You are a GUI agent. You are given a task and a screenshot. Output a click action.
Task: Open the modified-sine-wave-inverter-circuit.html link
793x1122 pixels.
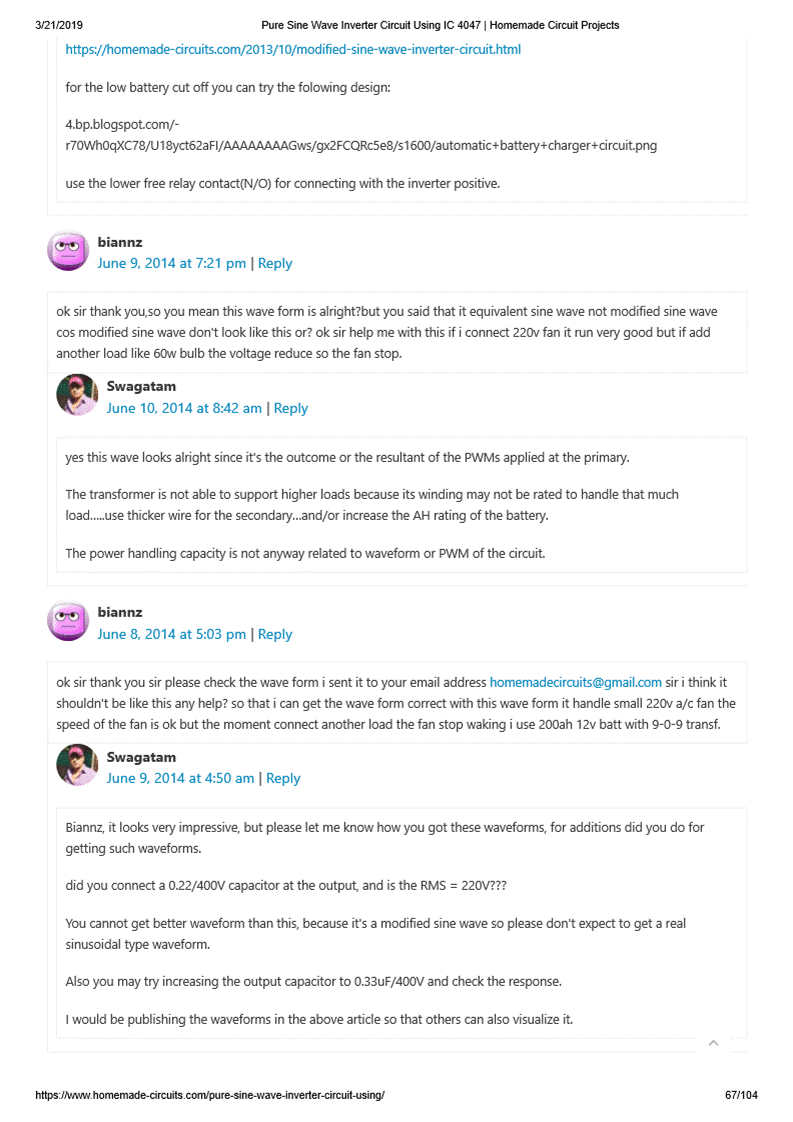point(293,49)
